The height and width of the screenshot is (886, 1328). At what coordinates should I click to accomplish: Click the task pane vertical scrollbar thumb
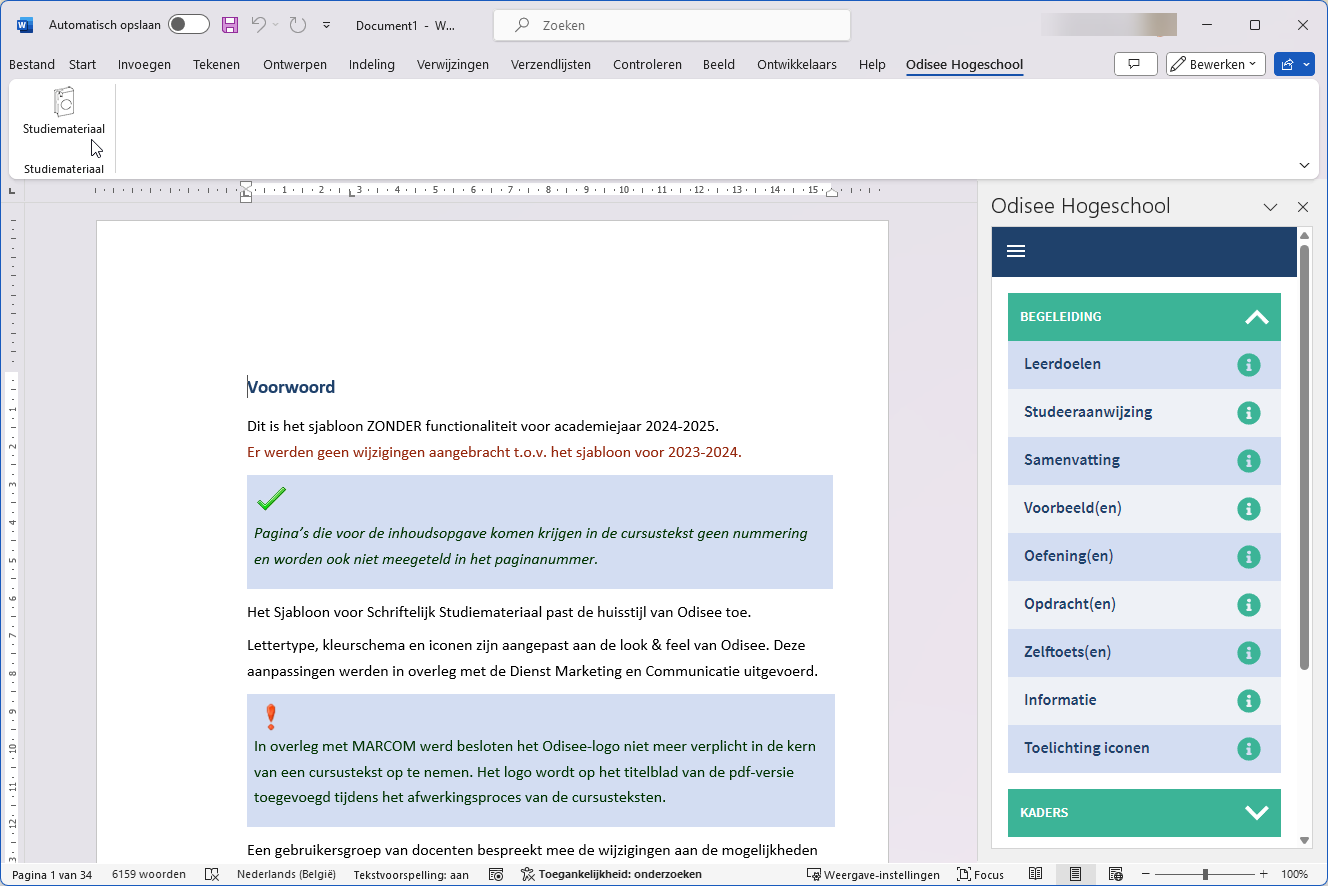tap(1304, 457)
